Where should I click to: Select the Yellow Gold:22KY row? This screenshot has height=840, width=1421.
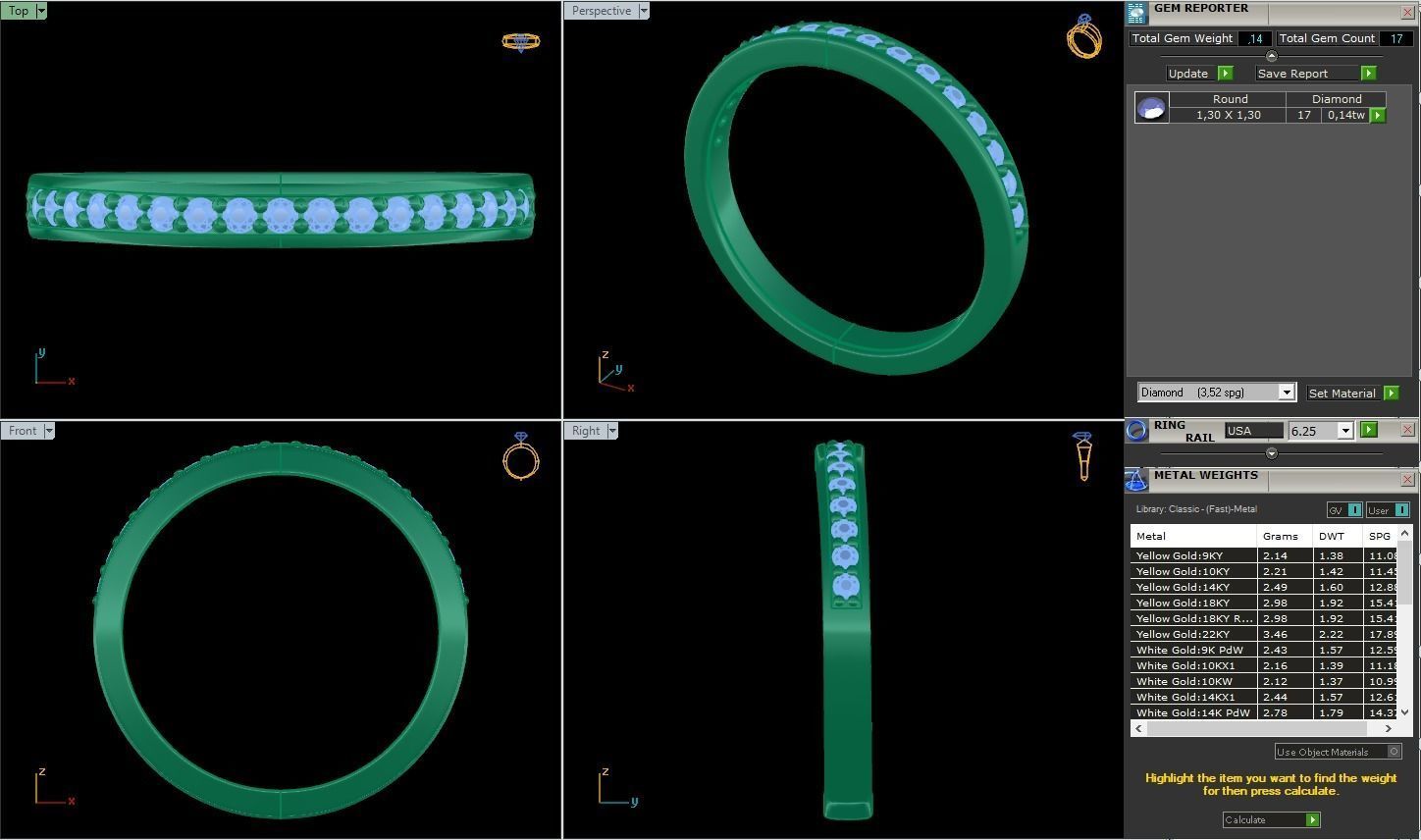(1264, 634)
